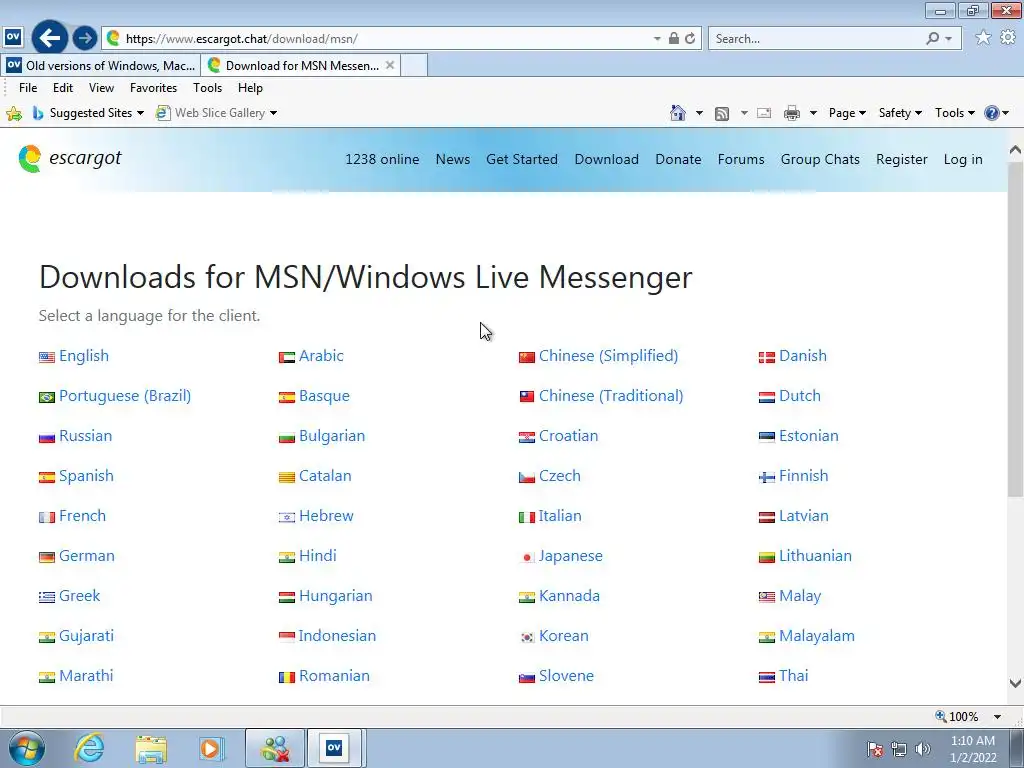Click the security padlock icon
Image resolution: width=1024 pixels, height=768 pixels.
pyautogui.click(x=674, y=39)
